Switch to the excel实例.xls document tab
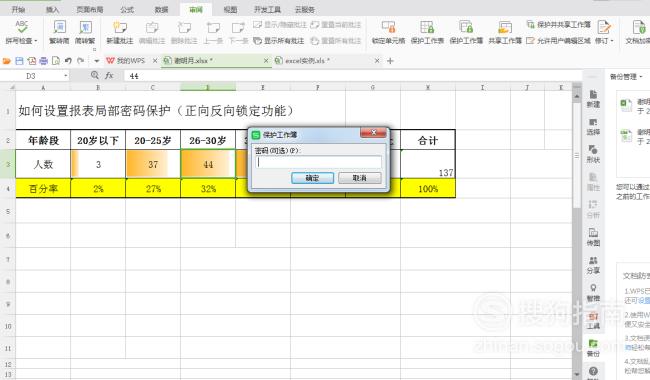Image resolution: width=650 pixels, height=380 pixels. click(307, 61)
